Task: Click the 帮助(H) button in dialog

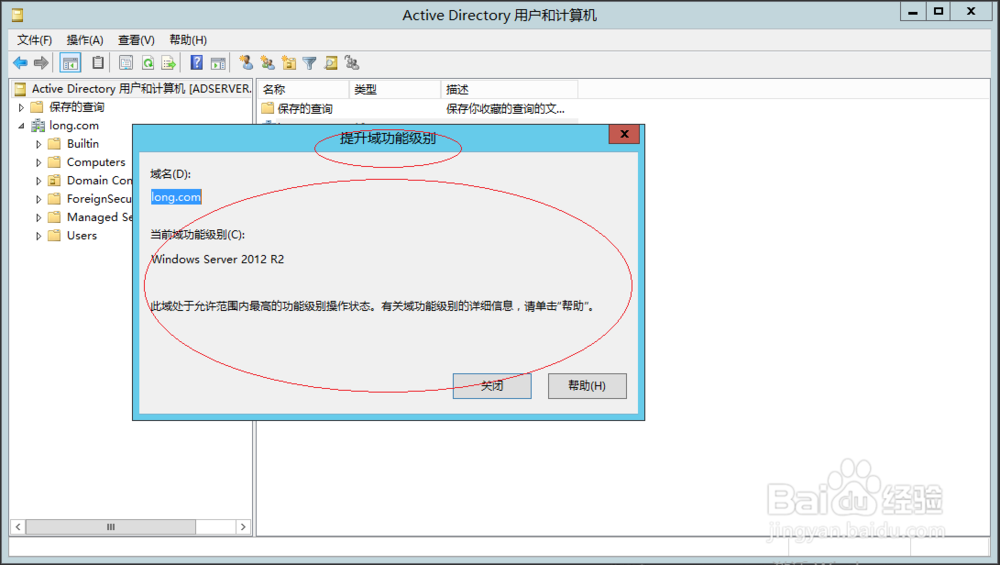Action: point(587,386)
